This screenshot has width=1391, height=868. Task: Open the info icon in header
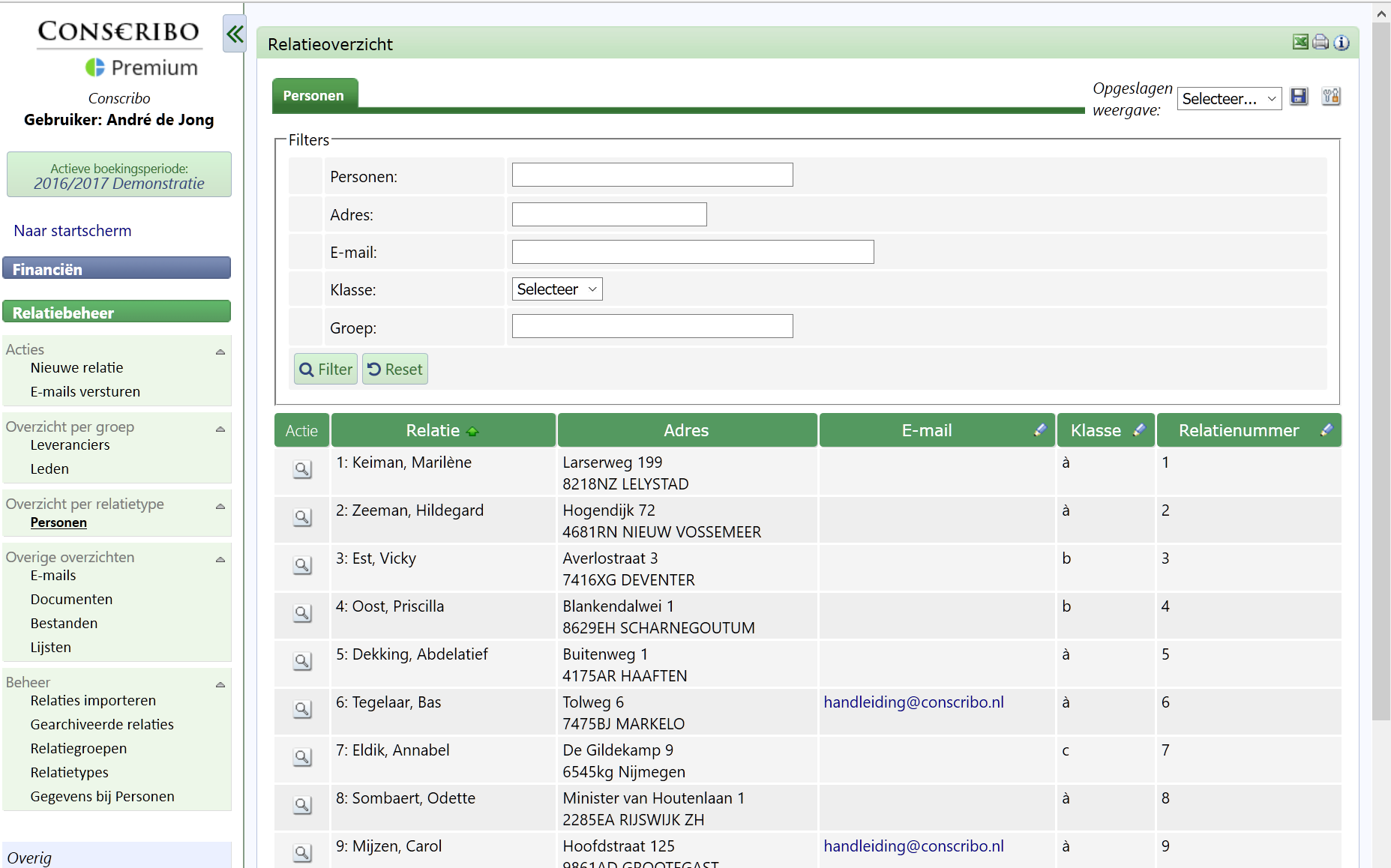(x=1342, y=43)
